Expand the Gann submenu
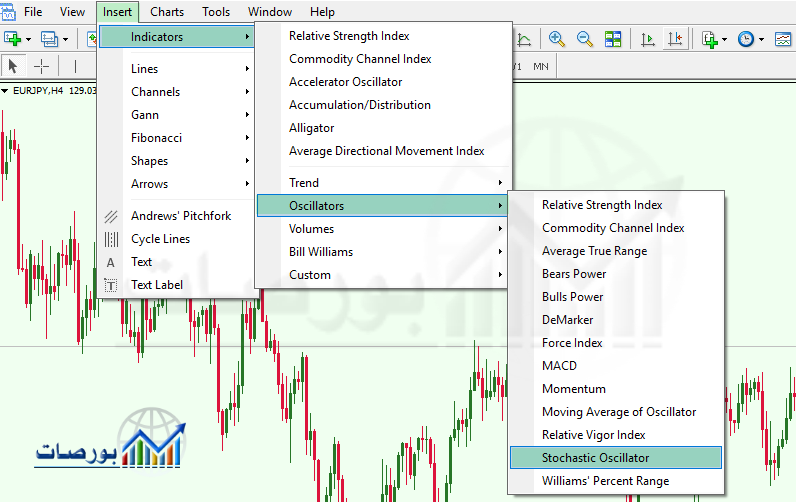796x502 pixels. (177, 115)
